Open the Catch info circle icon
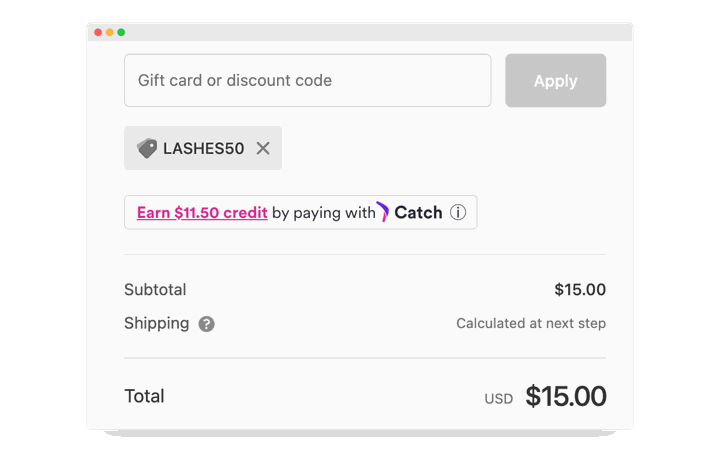The image size is (720, 452). click(x=458, y=212)
